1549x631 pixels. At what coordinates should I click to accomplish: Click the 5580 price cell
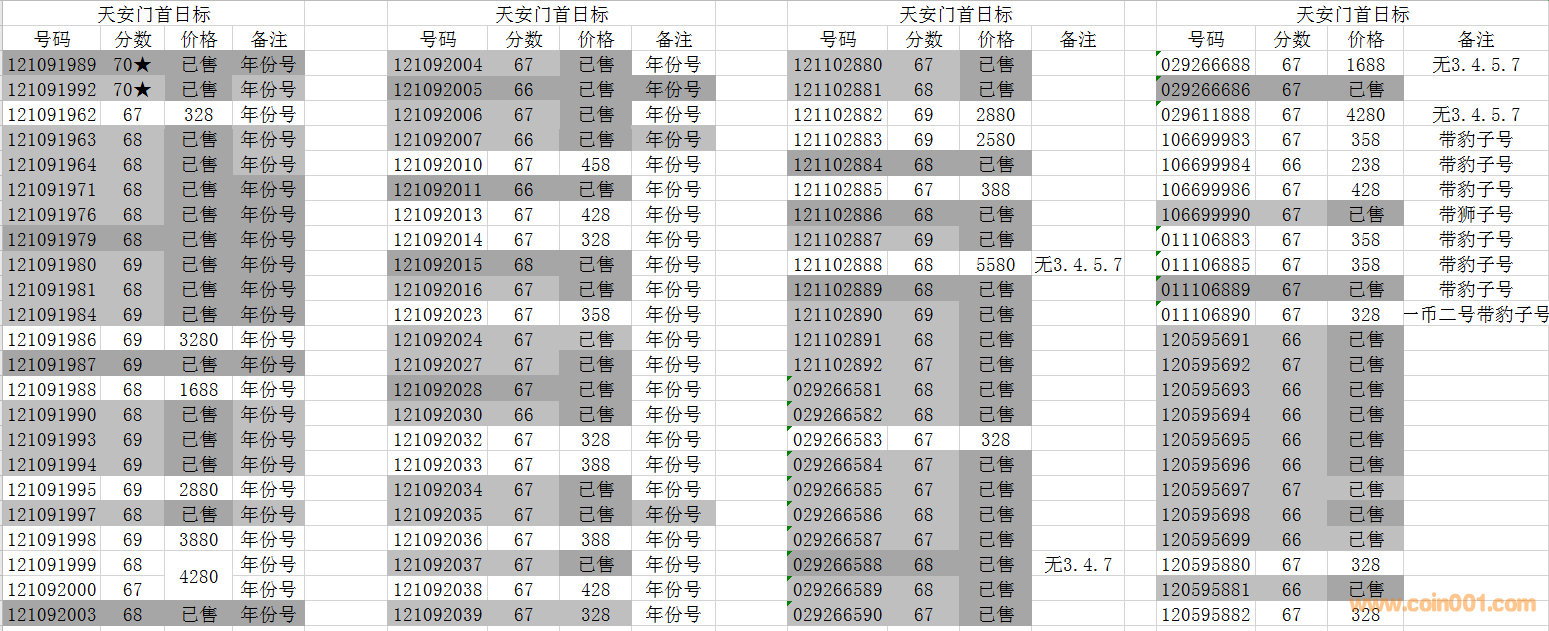[995, 265]
